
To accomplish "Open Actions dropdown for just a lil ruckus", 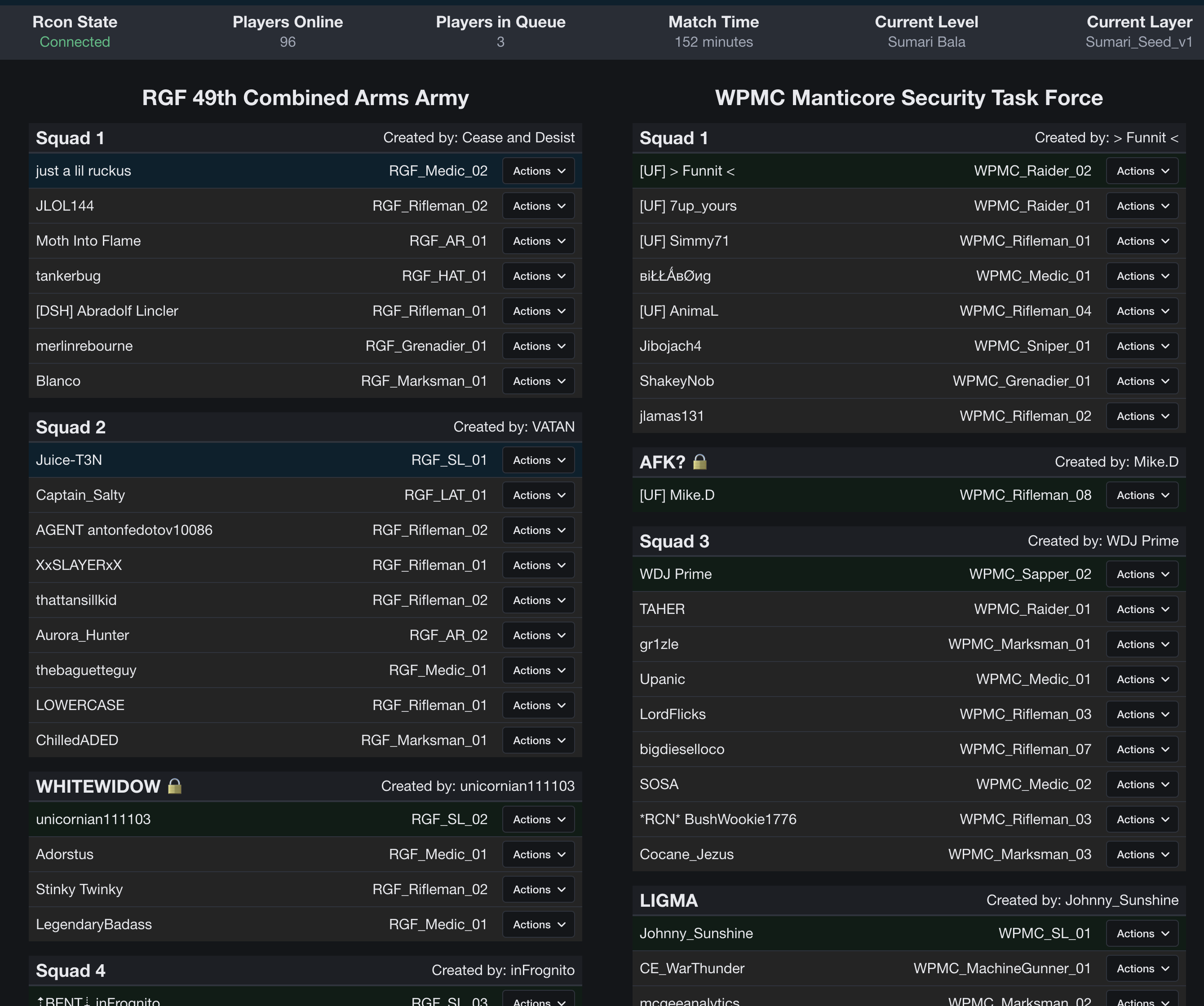I will pos(538,171).
